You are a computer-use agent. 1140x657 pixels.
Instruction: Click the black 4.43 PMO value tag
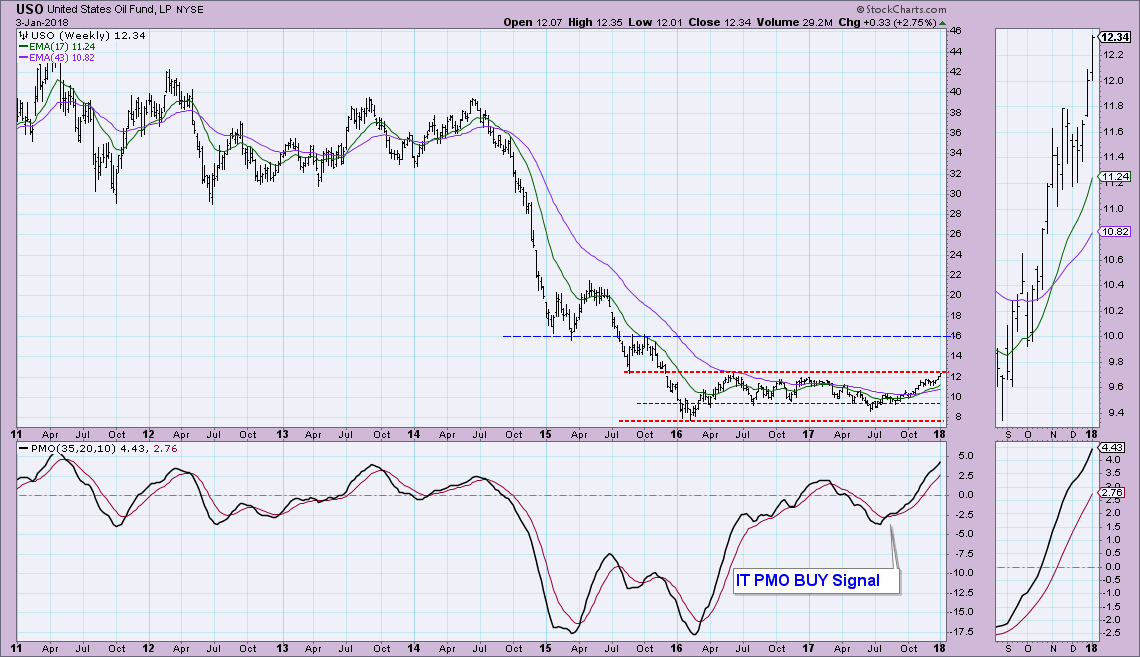1111,448
